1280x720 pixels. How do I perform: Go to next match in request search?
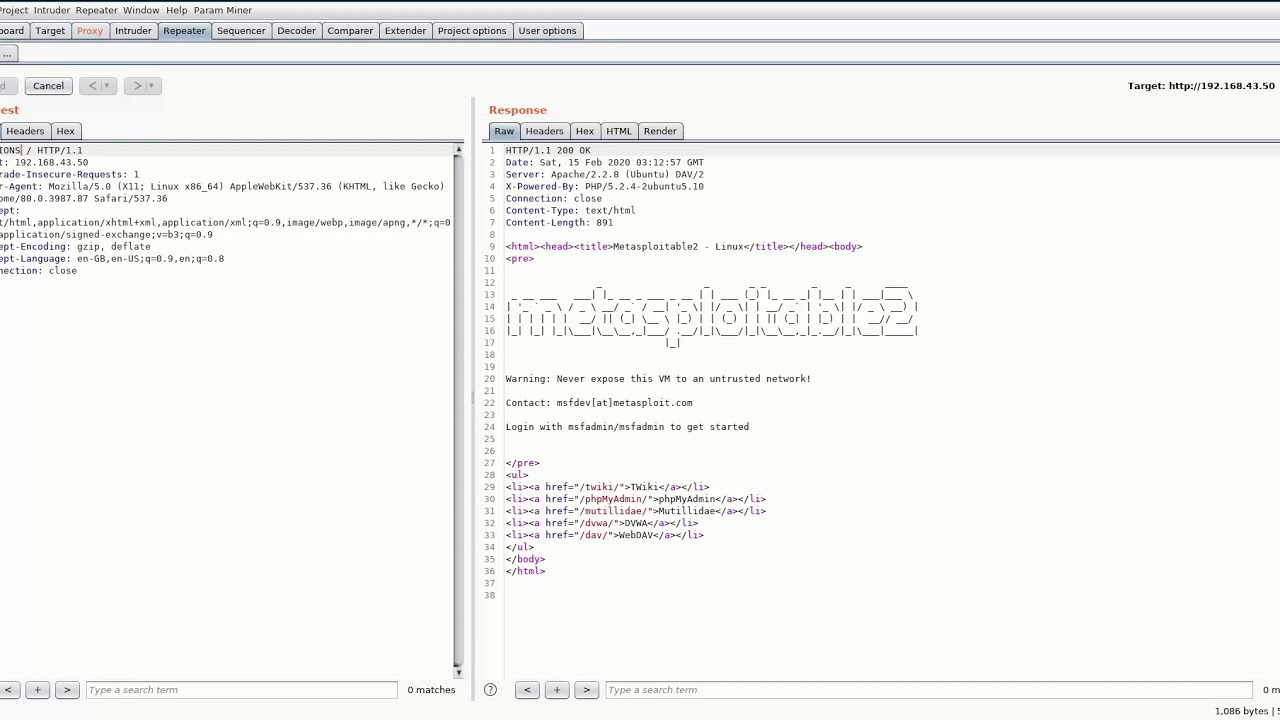67,690
